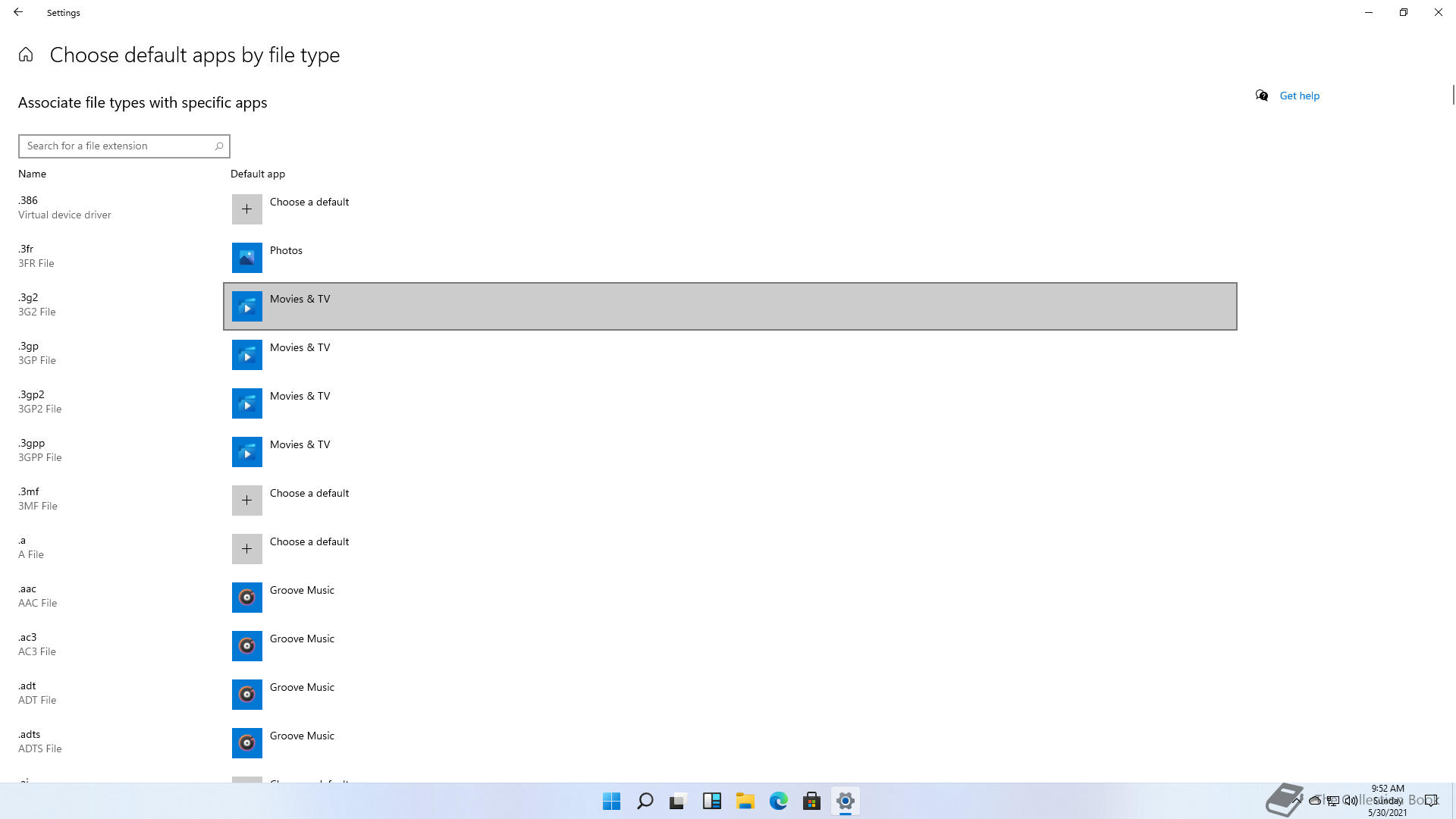1456x819 pixels.
Task: Open taskbar Search
Action: pos(645,801)
